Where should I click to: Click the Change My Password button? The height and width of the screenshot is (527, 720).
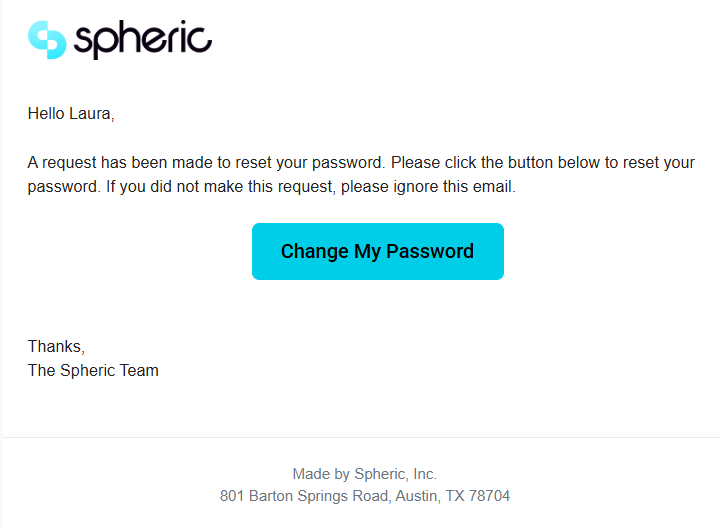click(377, 251)
